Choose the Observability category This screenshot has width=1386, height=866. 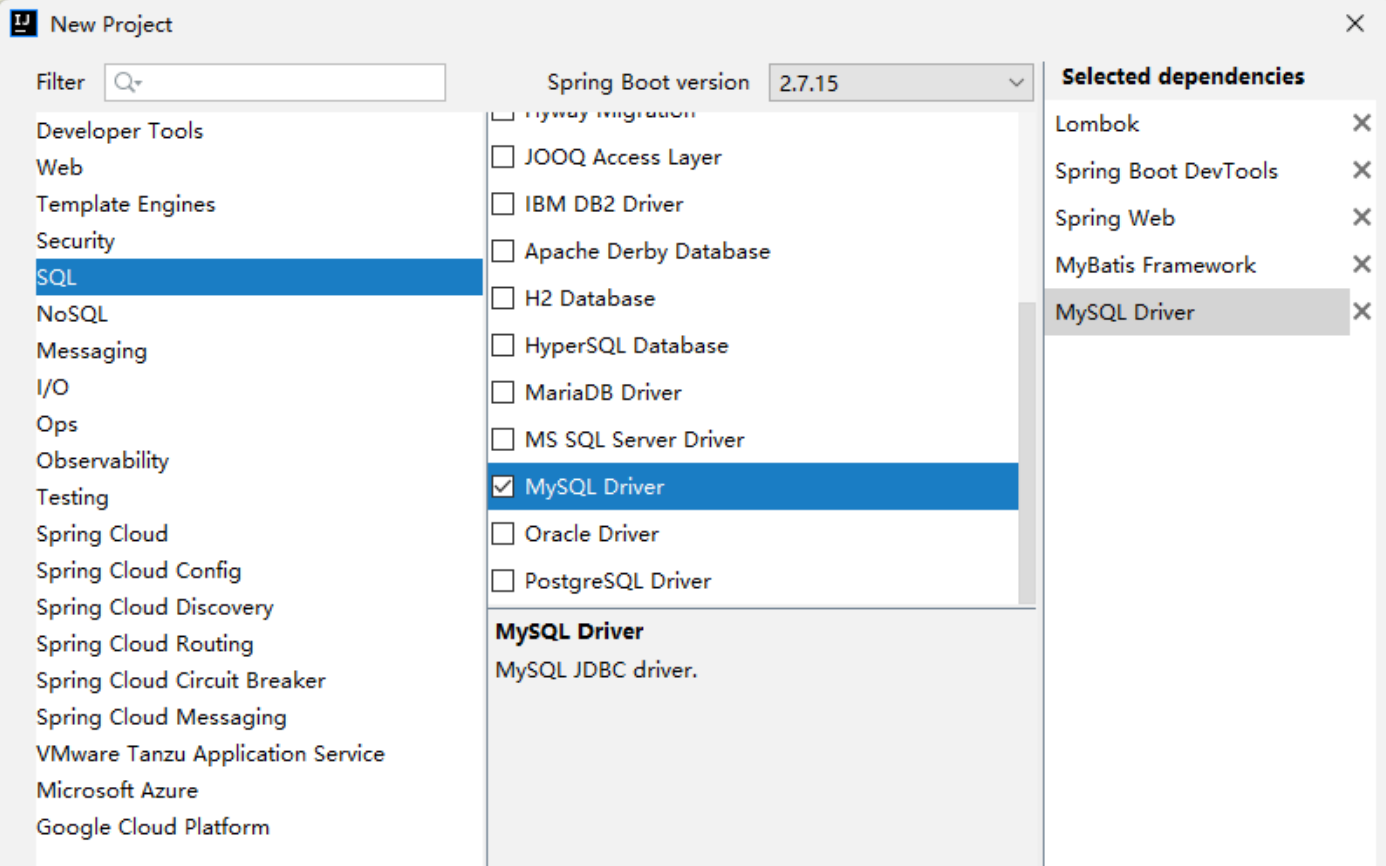point(259,461)
